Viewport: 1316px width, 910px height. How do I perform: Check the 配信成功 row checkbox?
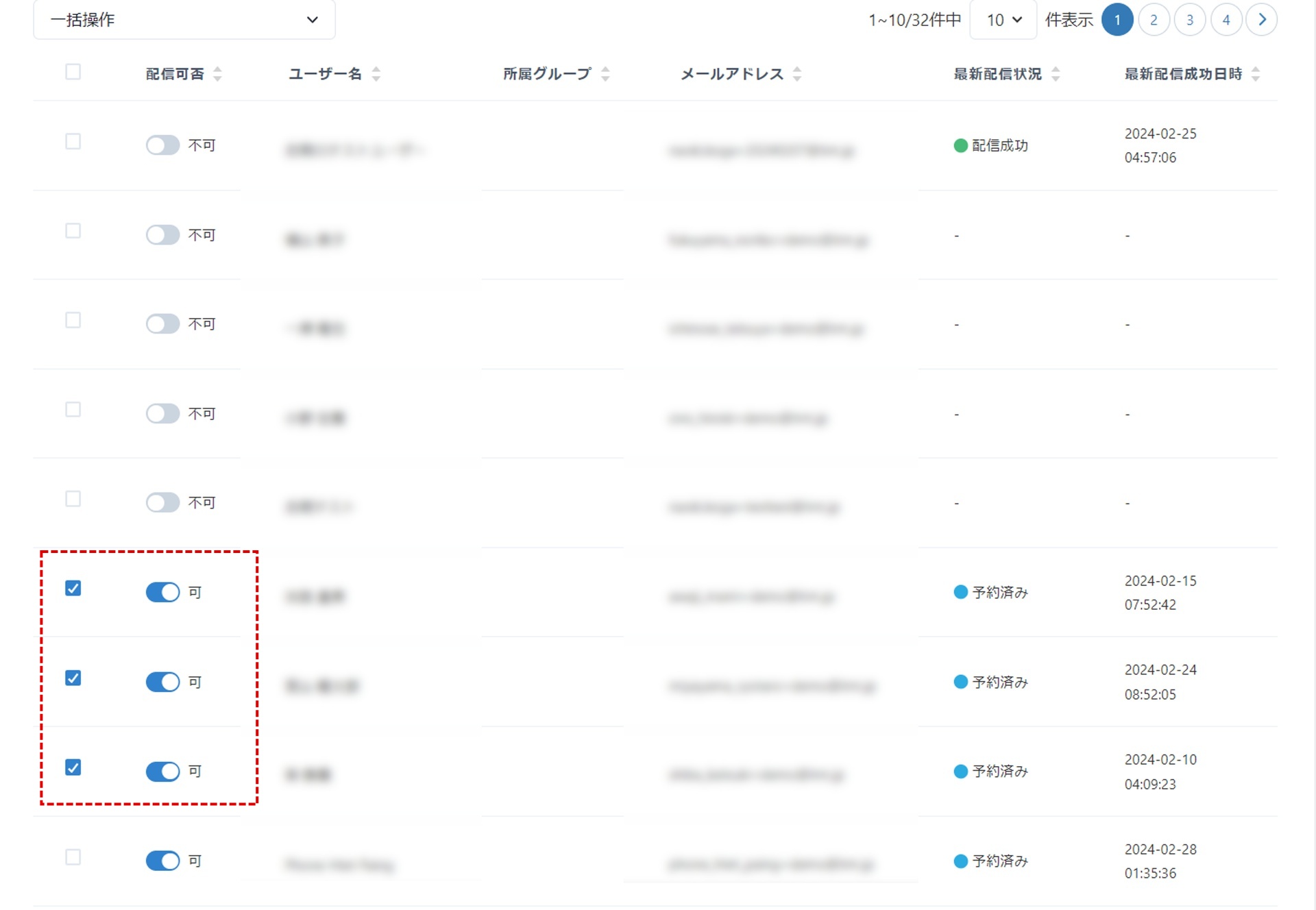click(73, 142)
